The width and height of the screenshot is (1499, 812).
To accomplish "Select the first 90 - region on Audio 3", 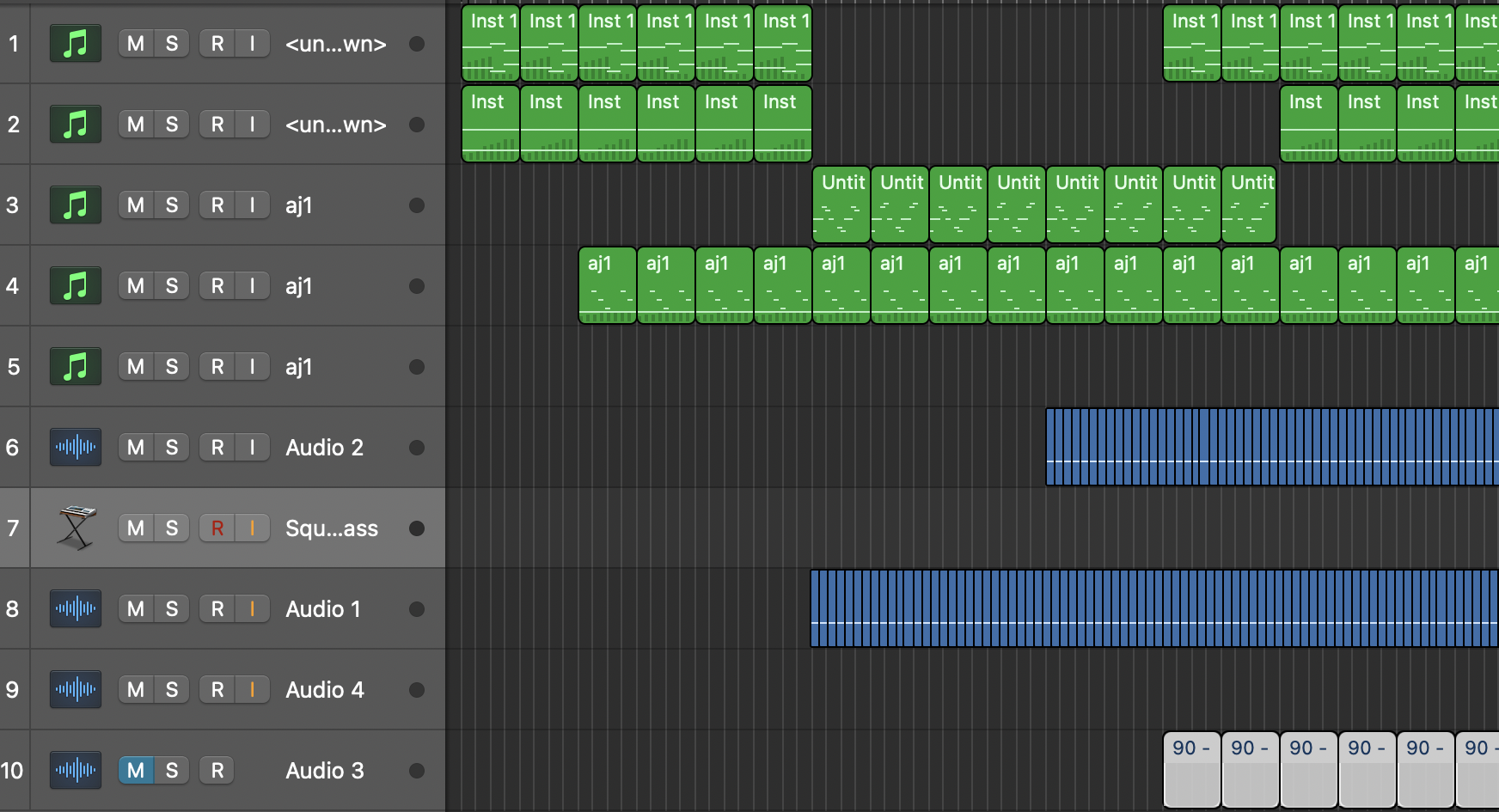I will tap(1192, 770).
